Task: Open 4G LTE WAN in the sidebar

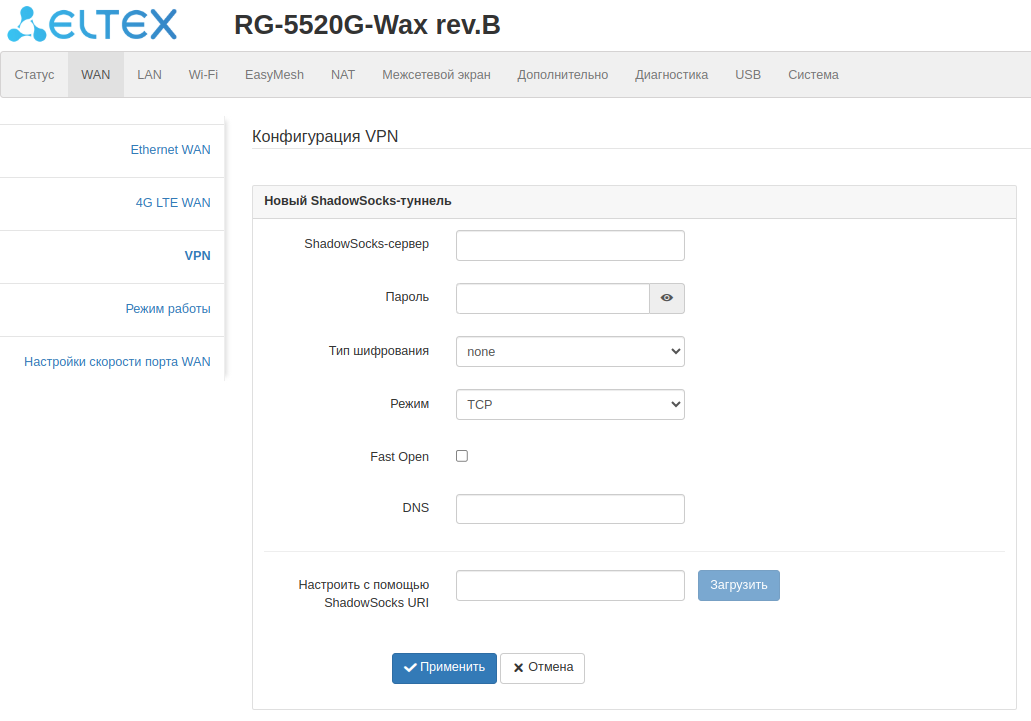Action: coord(173,203)
